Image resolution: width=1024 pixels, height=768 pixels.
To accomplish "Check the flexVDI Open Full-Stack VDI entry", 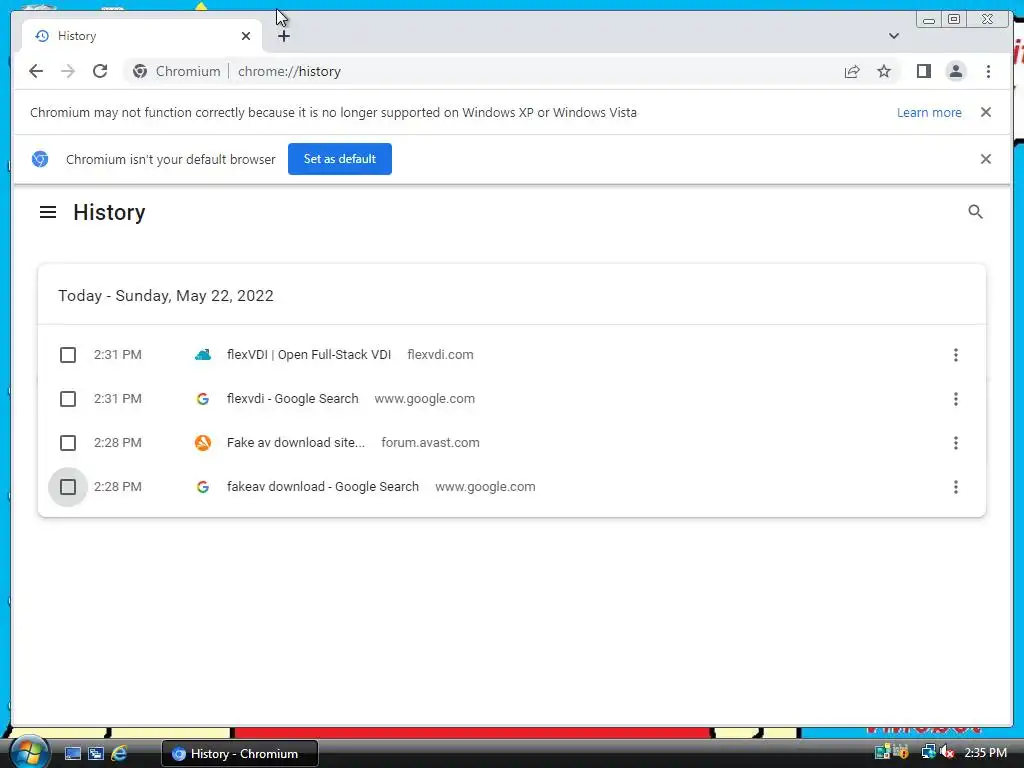I will pyautogui.click(x=68, y=355).
